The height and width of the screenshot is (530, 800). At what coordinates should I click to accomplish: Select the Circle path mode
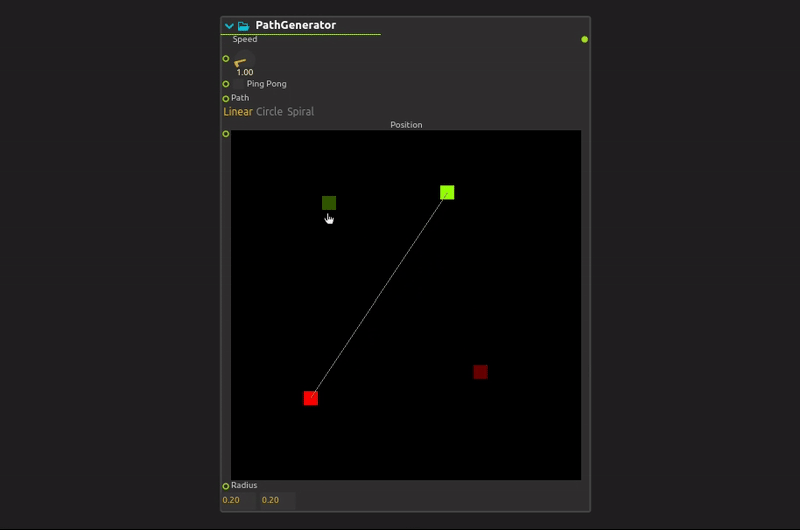(269, 112)
